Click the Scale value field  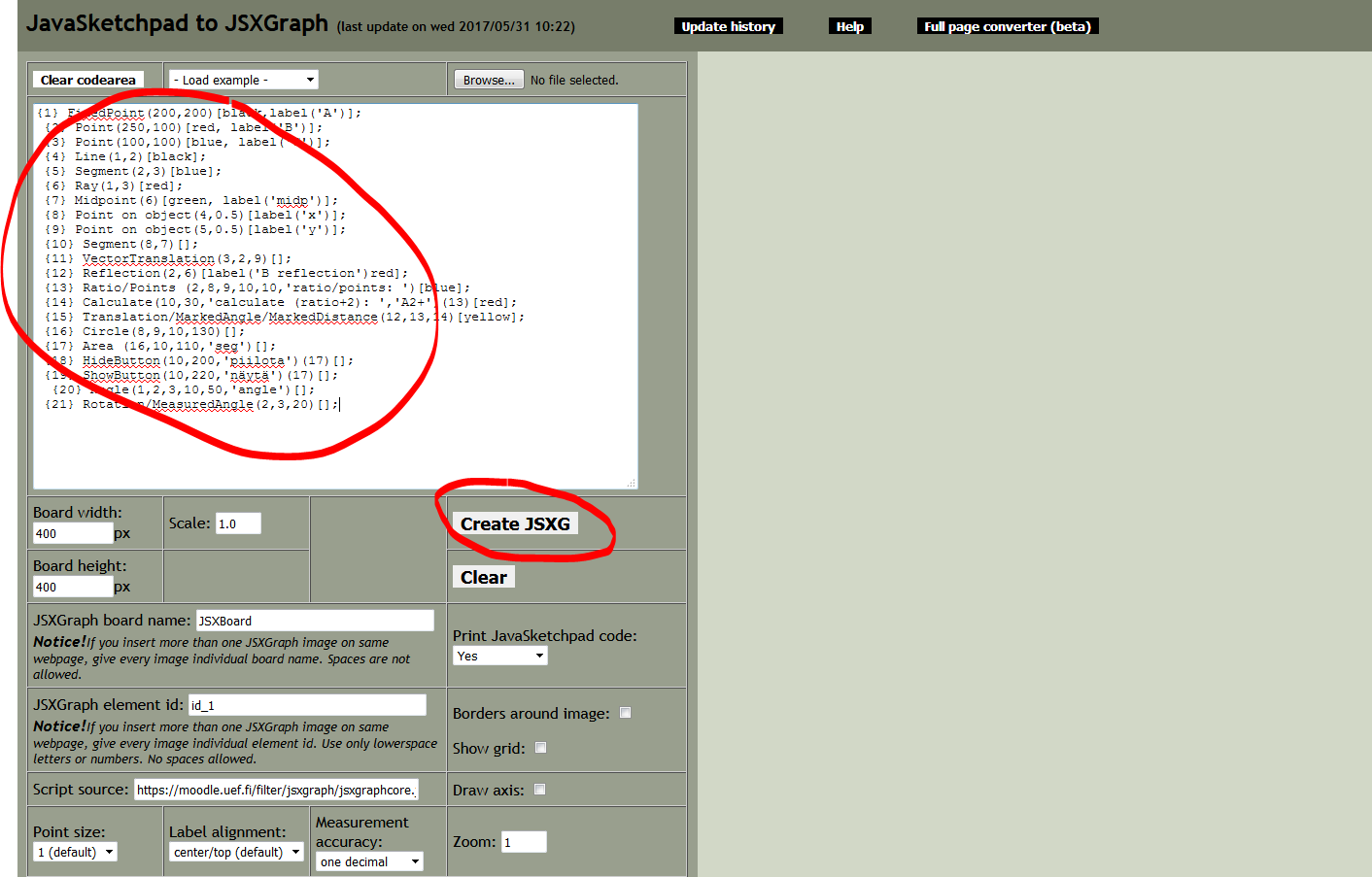point(238,523)
